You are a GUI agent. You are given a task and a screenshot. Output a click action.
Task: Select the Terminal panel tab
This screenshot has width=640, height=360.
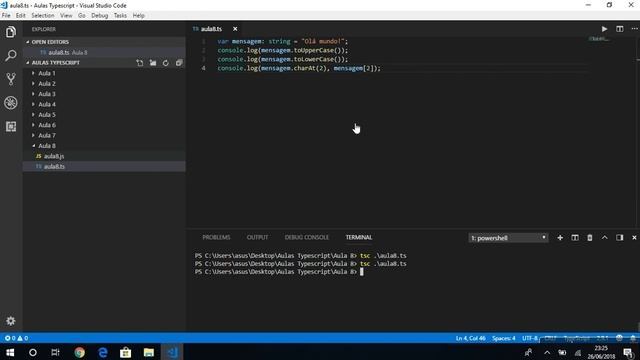pos(359,237)
